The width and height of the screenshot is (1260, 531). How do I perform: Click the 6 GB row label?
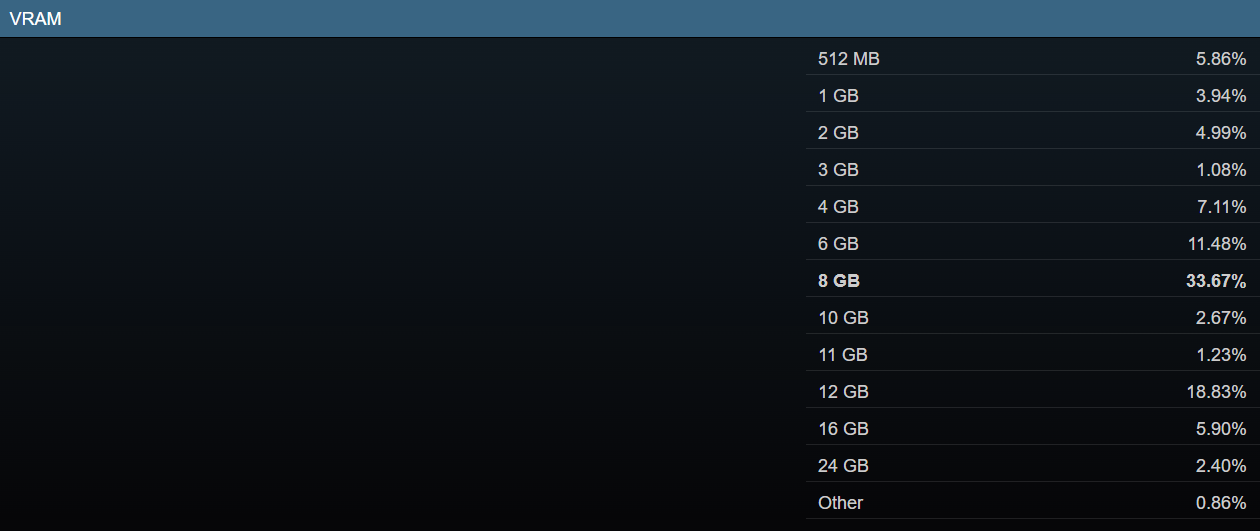point(838,244)
